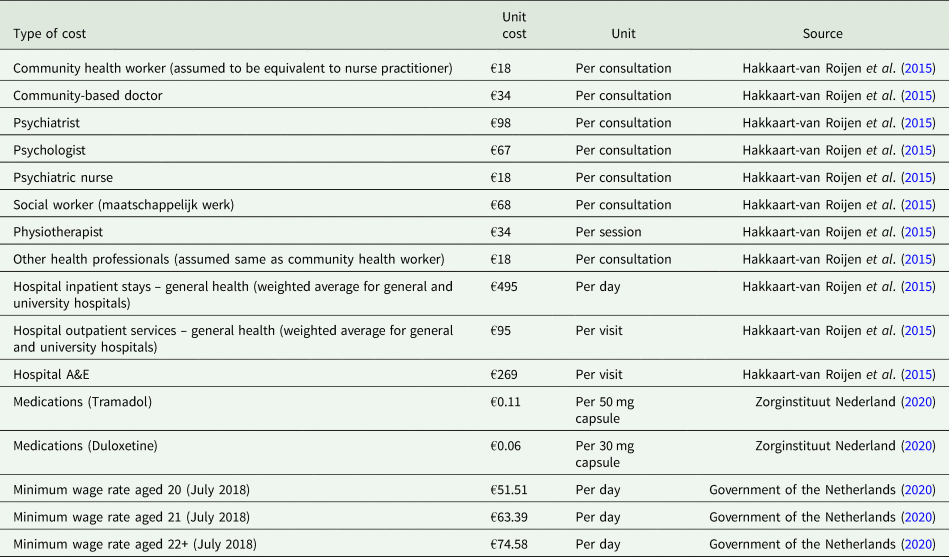Image resolution: width=949 pixels, height=557 pixels.
Task: Open the 2015 citation for Physiotherapist row
Action: pyautogui.click(x=918, y=232)
